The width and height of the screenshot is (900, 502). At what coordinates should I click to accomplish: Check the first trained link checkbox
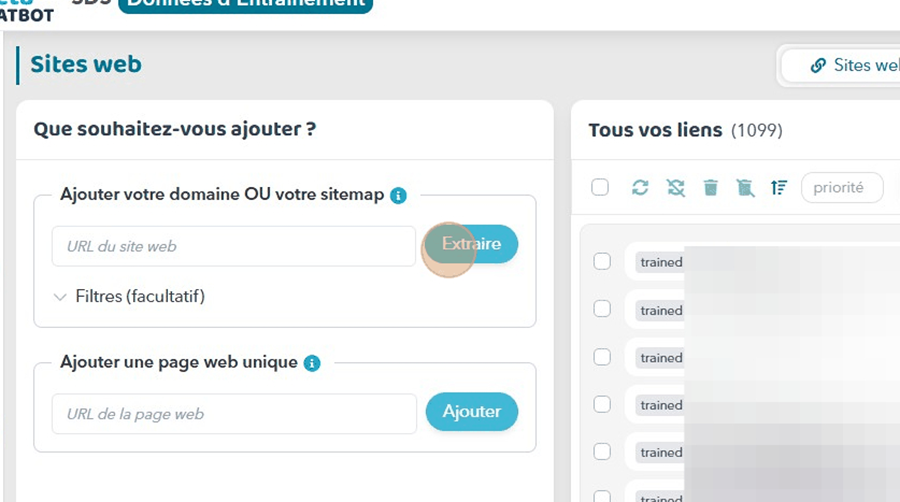tap(602, 261)
